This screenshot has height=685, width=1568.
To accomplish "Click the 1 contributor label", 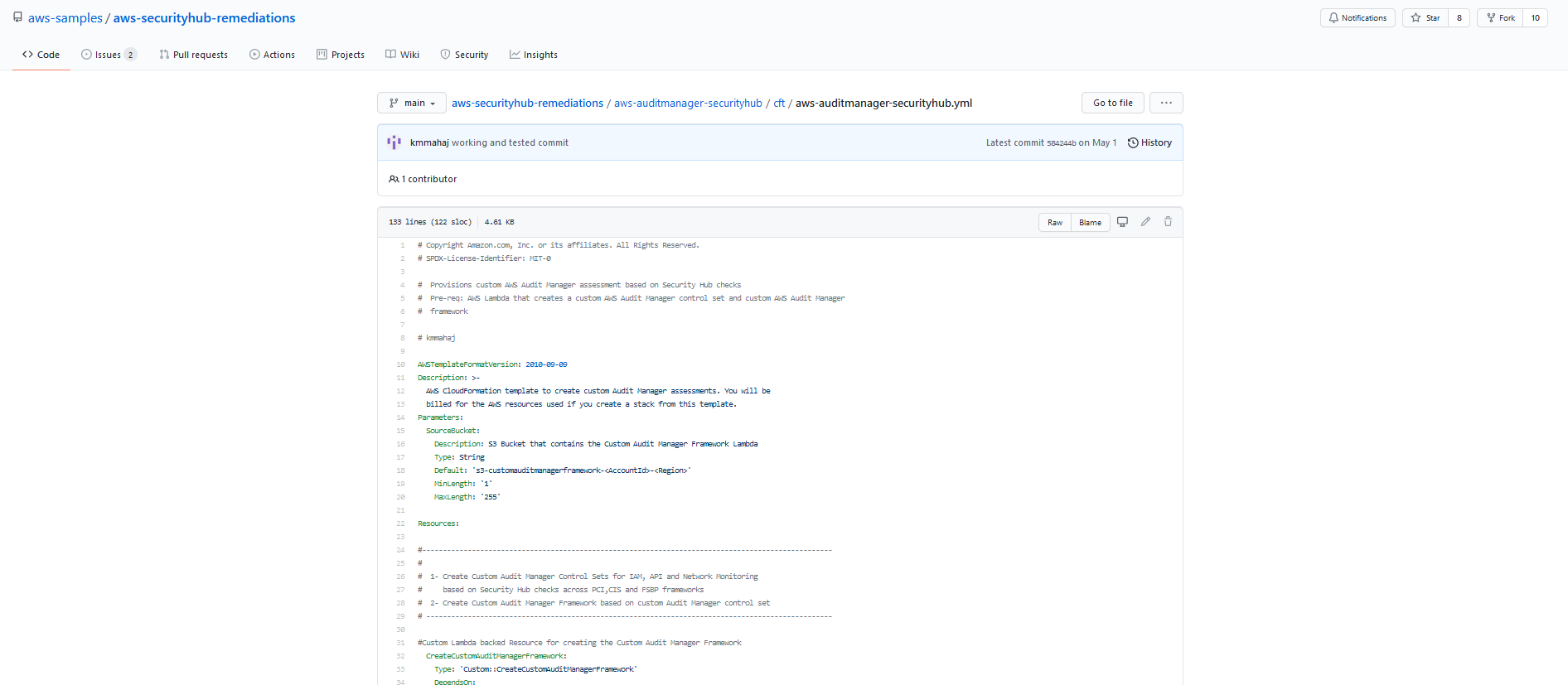I will [x=423, y=179].
